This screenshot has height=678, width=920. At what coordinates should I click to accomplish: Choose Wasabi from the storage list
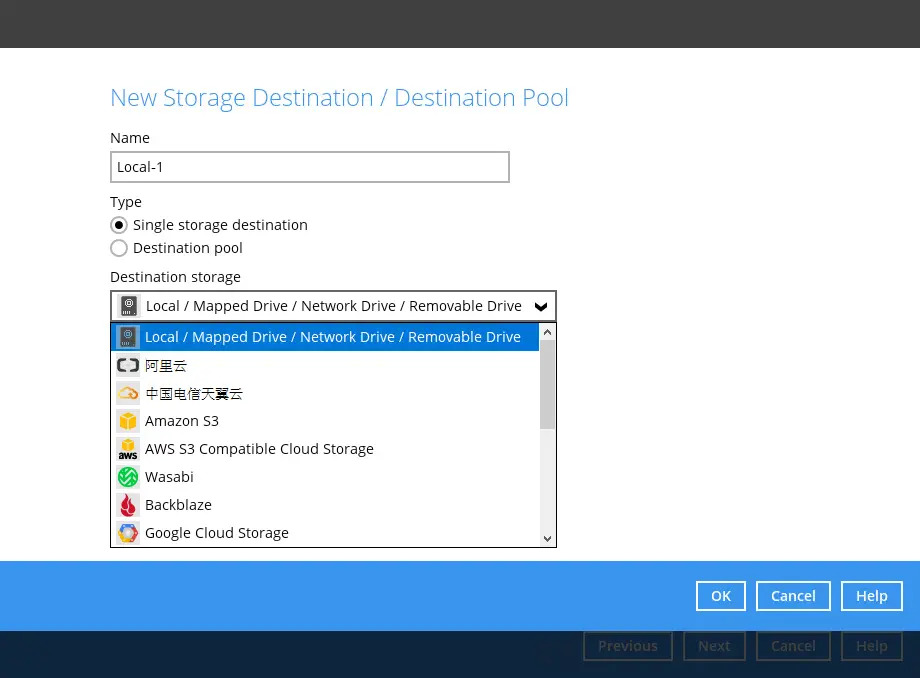click(169, 477)
